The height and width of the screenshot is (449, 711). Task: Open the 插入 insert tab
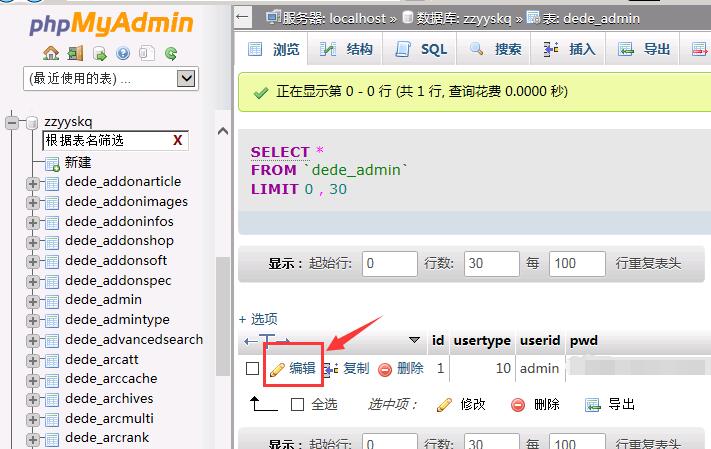(568, 49)
